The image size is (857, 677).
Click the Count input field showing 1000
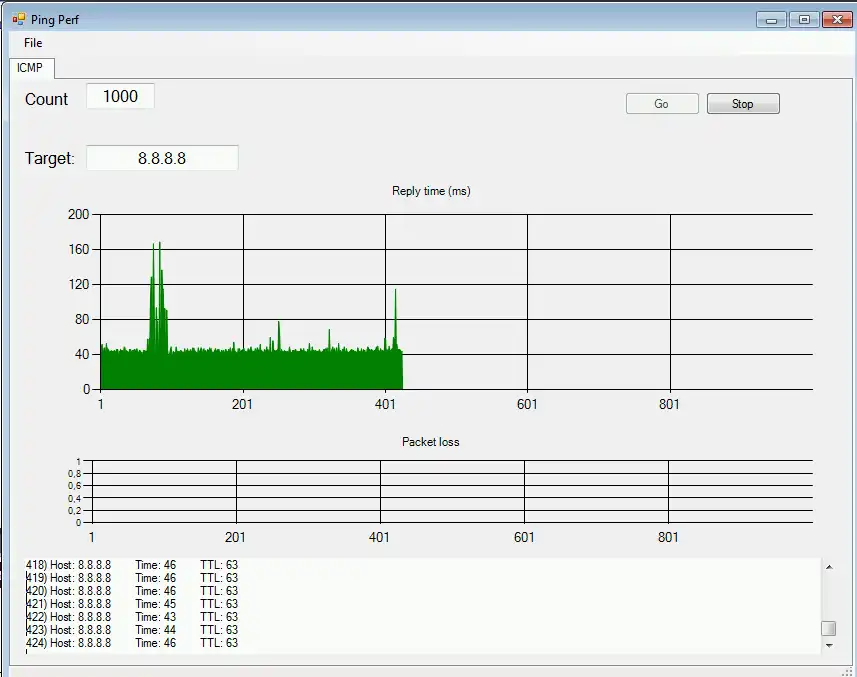click(x=120, y=96)
